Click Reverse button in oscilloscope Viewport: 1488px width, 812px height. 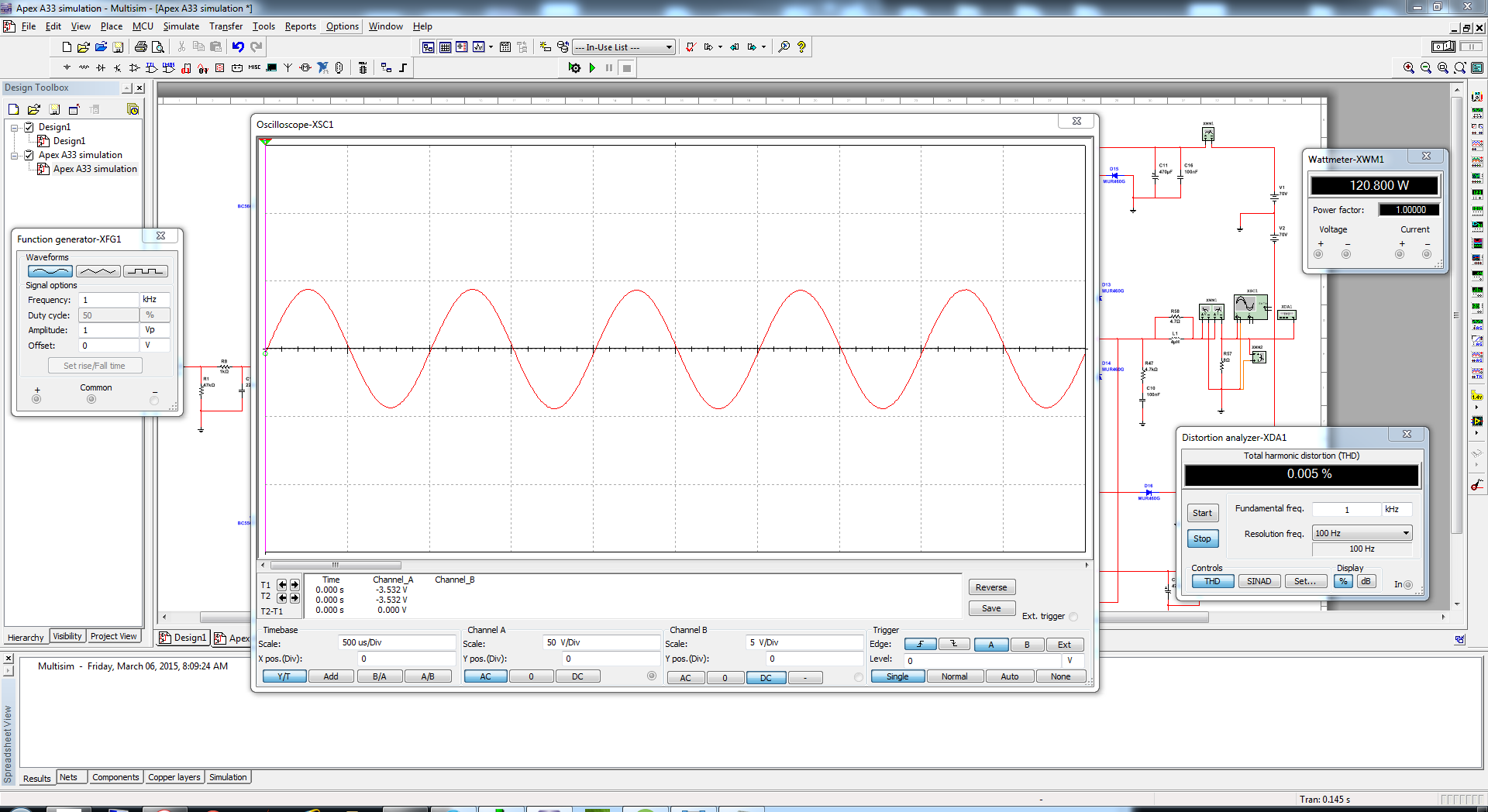point(991,587)
